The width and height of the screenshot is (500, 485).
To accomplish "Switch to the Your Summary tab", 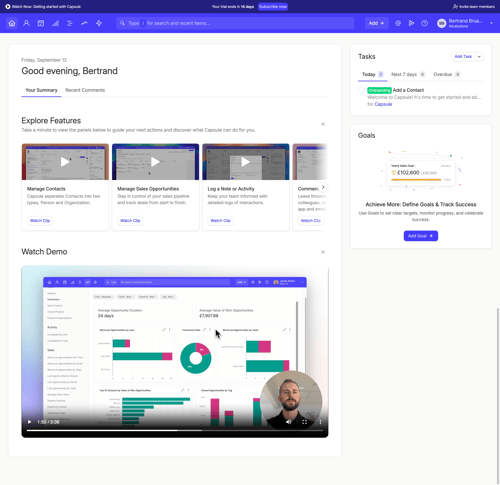I will point(41,90).
